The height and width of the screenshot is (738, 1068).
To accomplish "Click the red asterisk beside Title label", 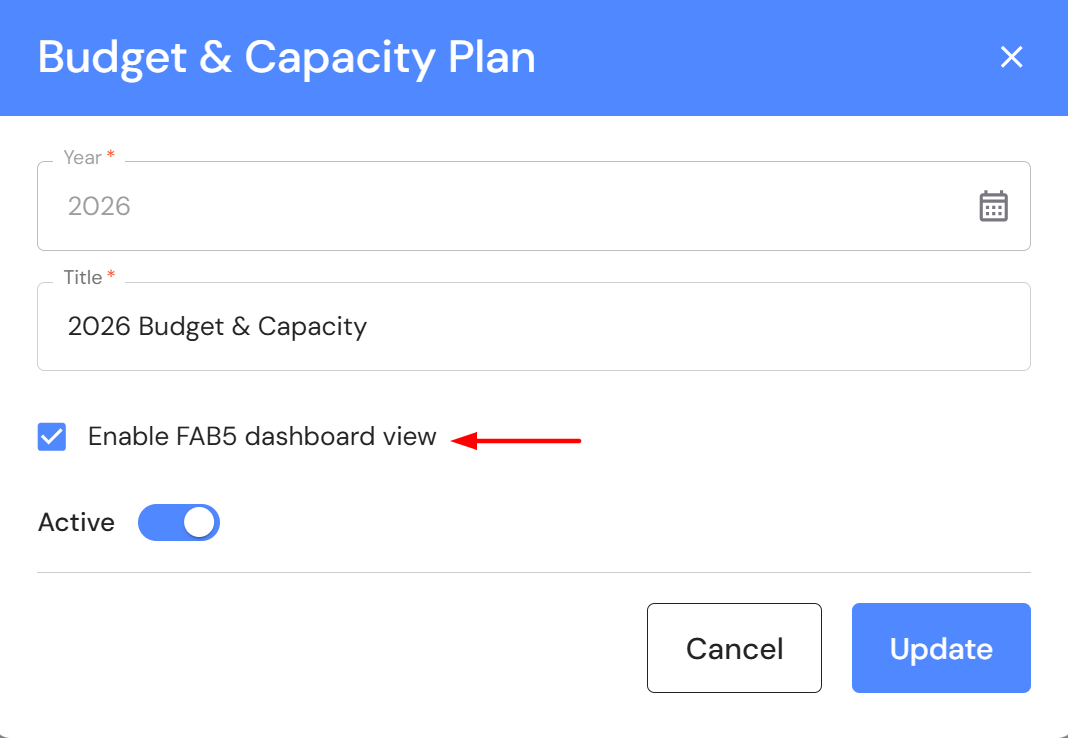I will 110,277.
